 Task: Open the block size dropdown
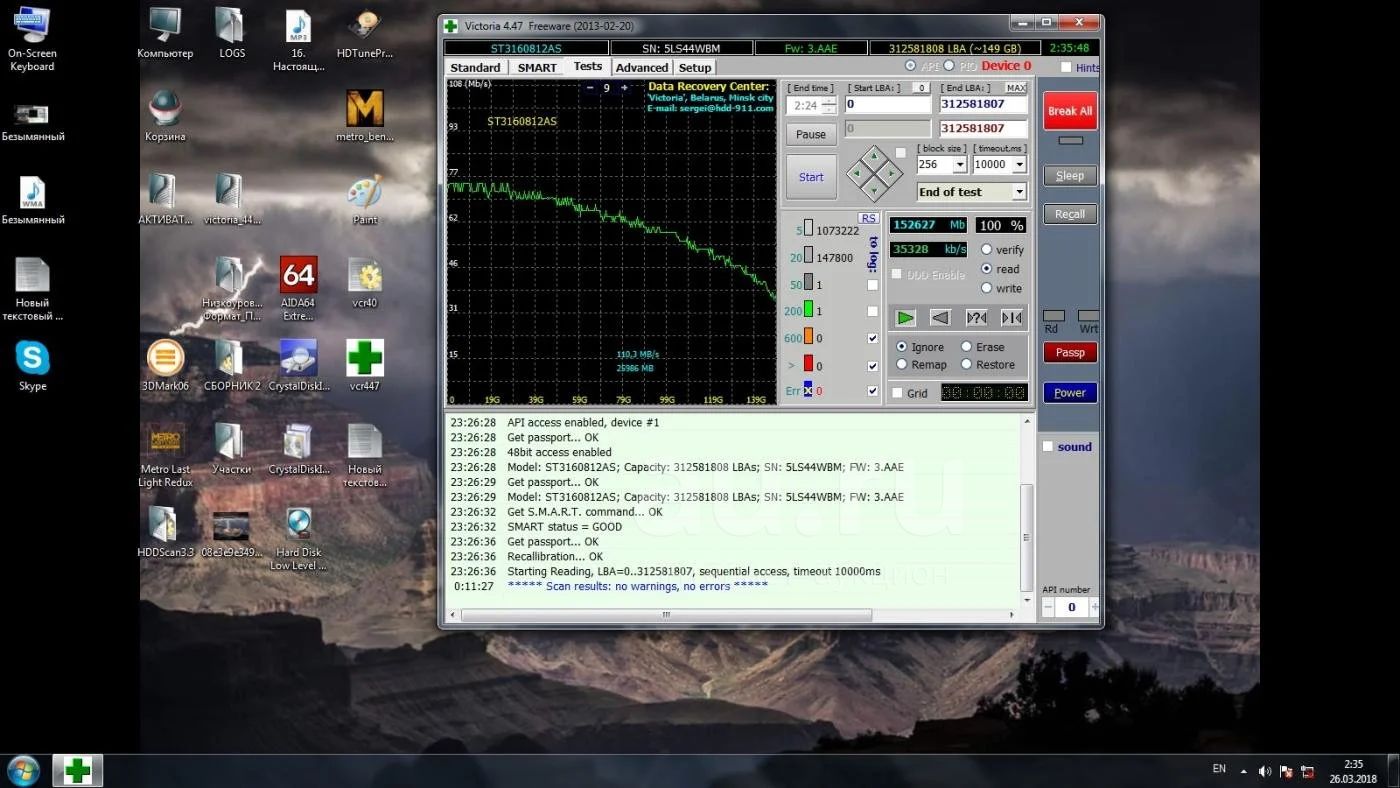[x=960, y=165]
